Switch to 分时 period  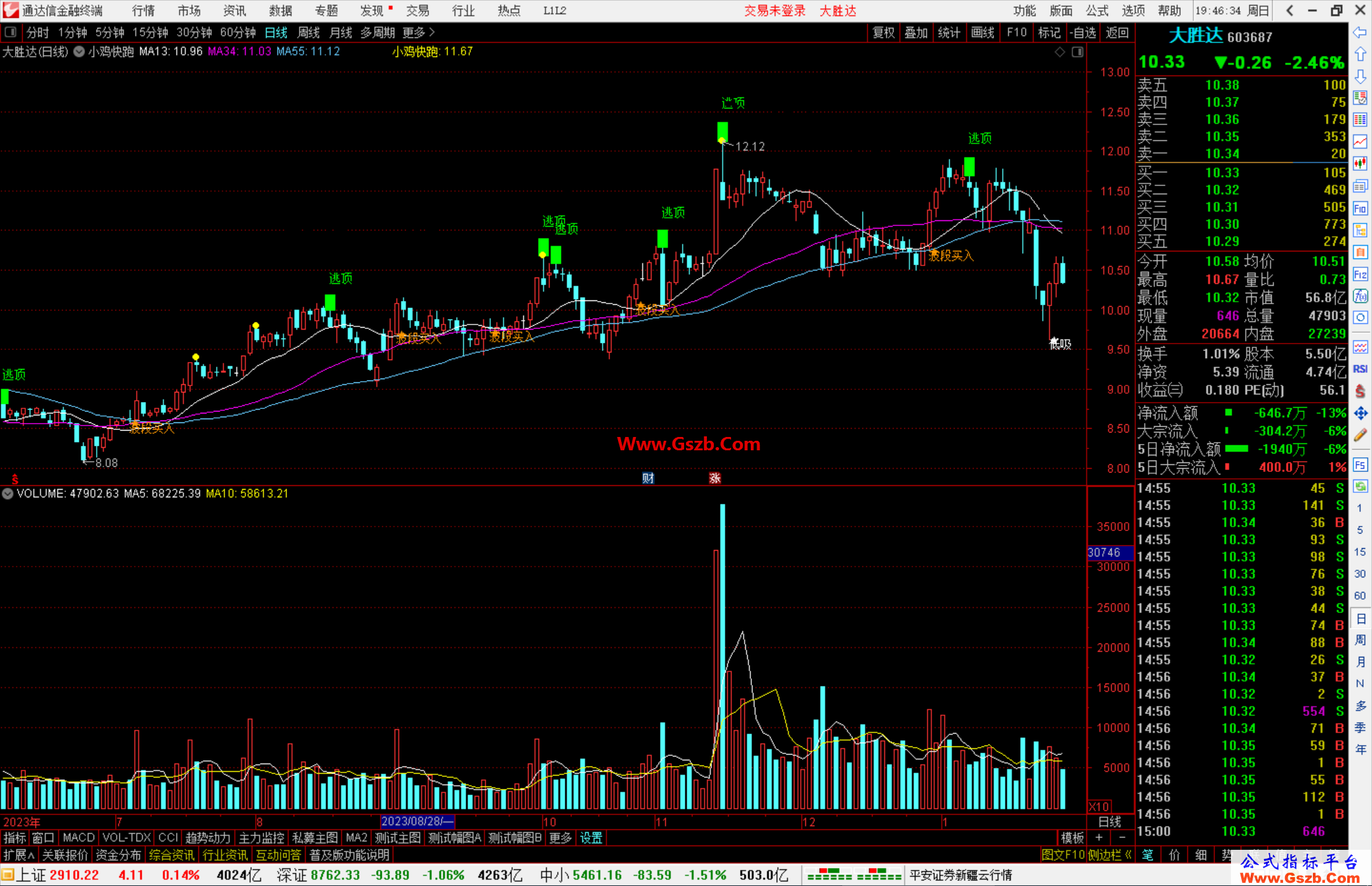point(37,32)
